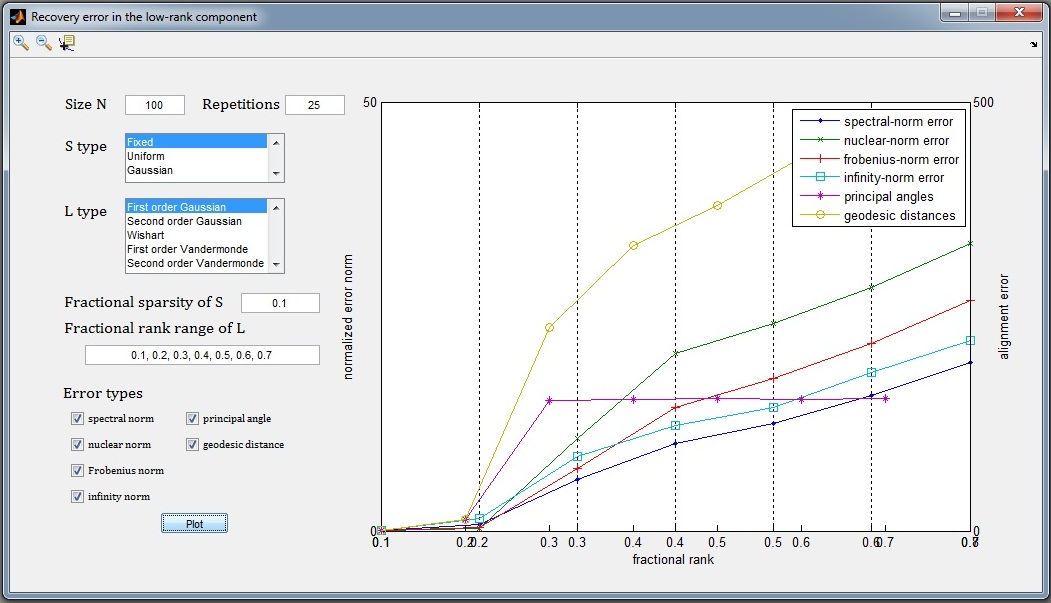Select the Zoom In tool
Screen dimensions: 1051x603
coord(20,43)
